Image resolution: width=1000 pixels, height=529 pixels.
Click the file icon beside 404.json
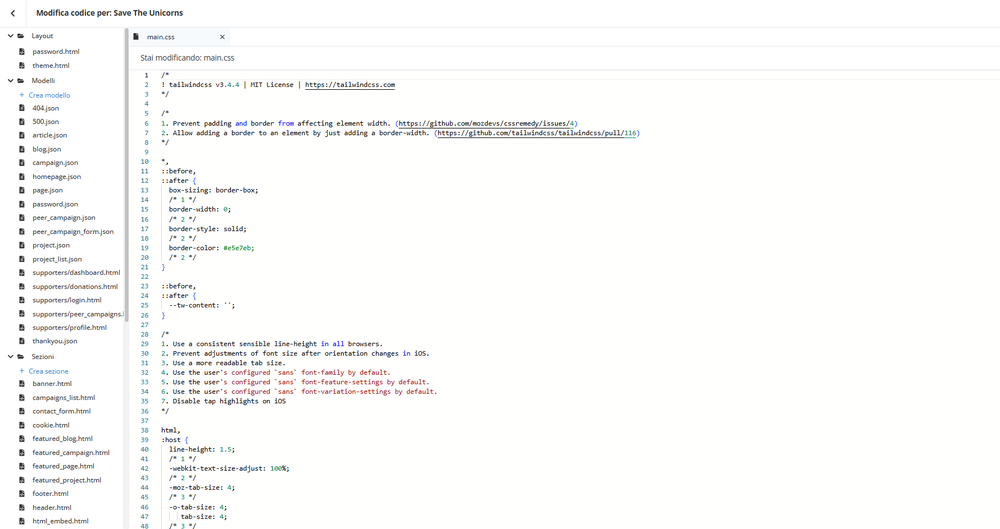(x=21, y=108)
